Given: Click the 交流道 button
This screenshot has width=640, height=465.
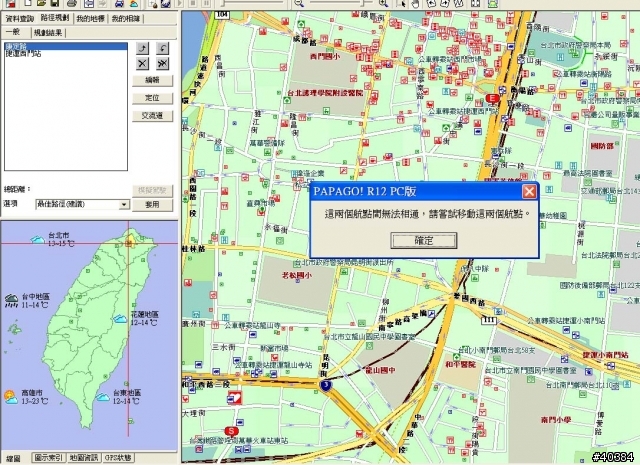Looking at the screenshot, I should click(x=152, y=116).
